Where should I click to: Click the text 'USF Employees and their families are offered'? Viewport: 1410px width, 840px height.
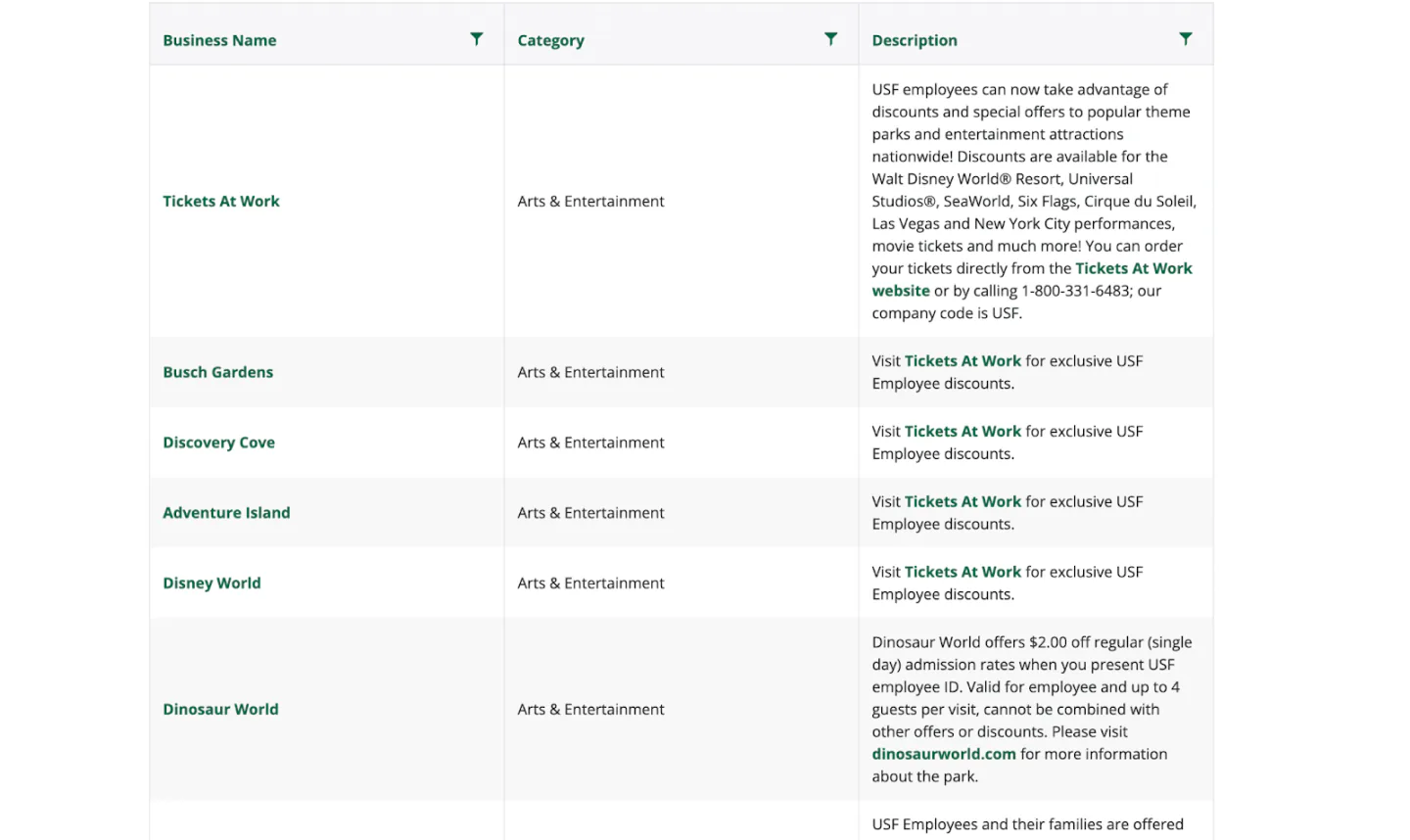tap(1027, 824)
